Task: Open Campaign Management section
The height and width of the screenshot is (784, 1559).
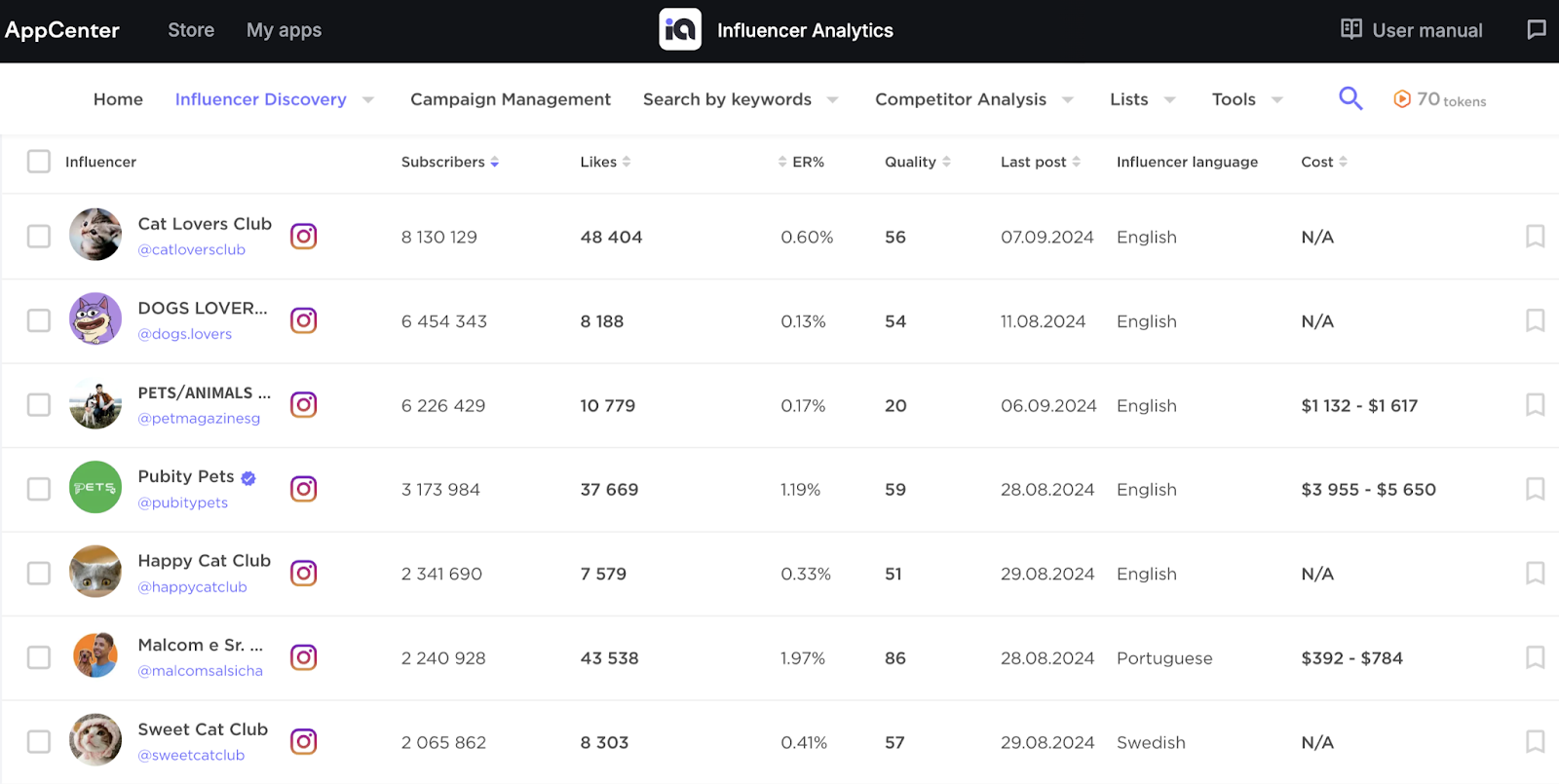Action: (511, 99)
